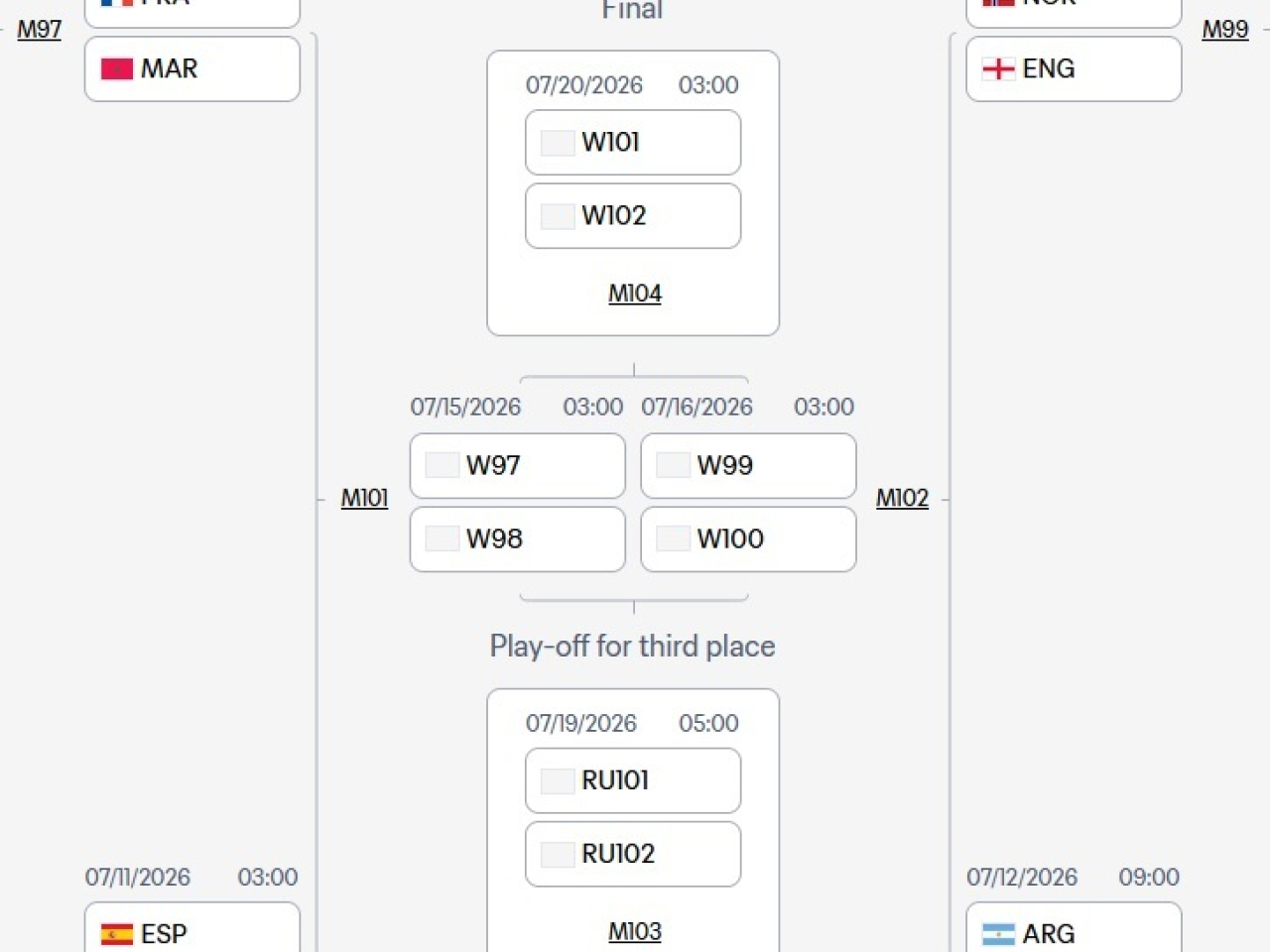Click the W97 placeholder flag
This screenshot has height=952, width=1270.
(442, 465)
